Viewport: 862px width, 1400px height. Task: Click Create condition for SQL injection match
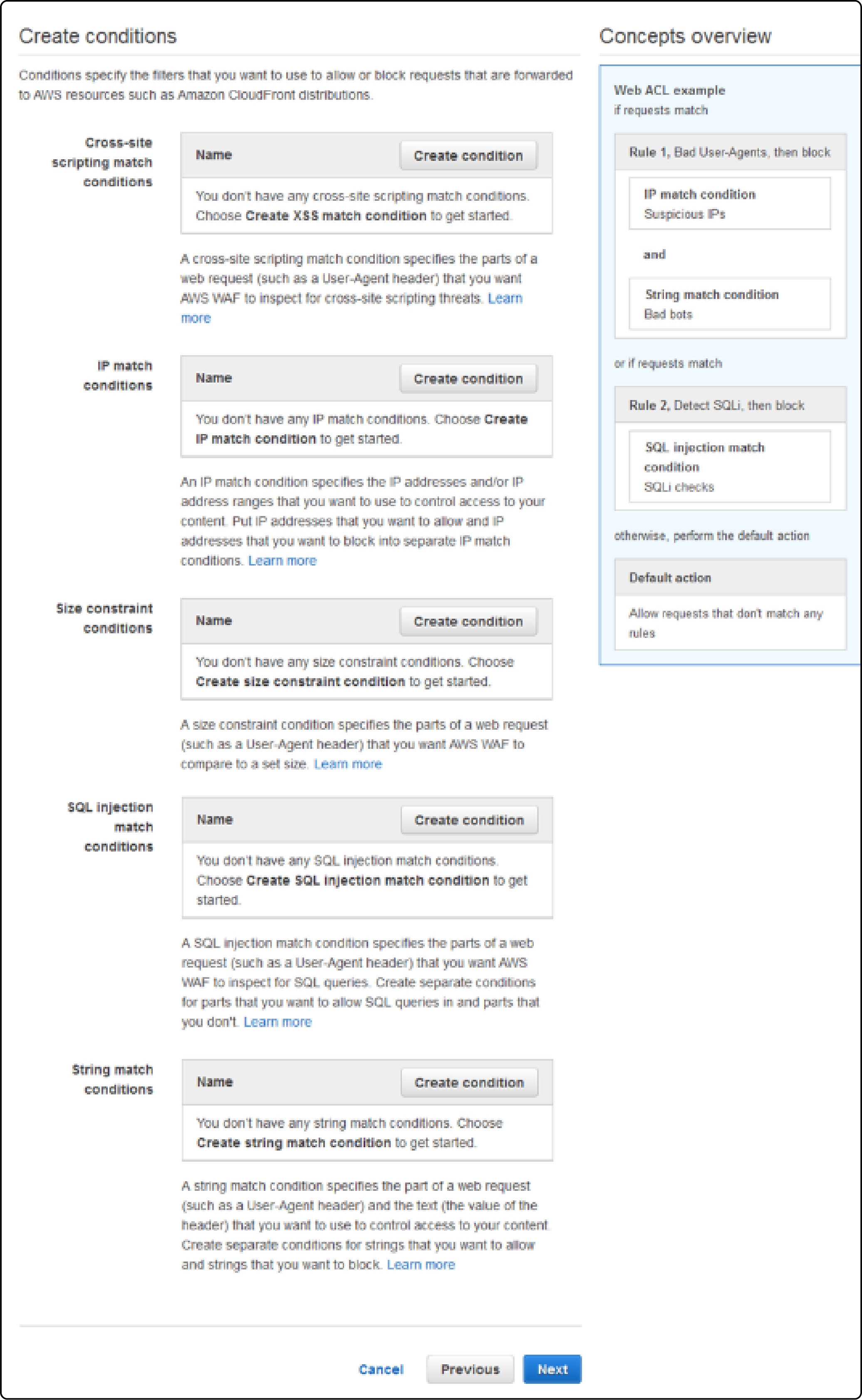coord(469,820)
